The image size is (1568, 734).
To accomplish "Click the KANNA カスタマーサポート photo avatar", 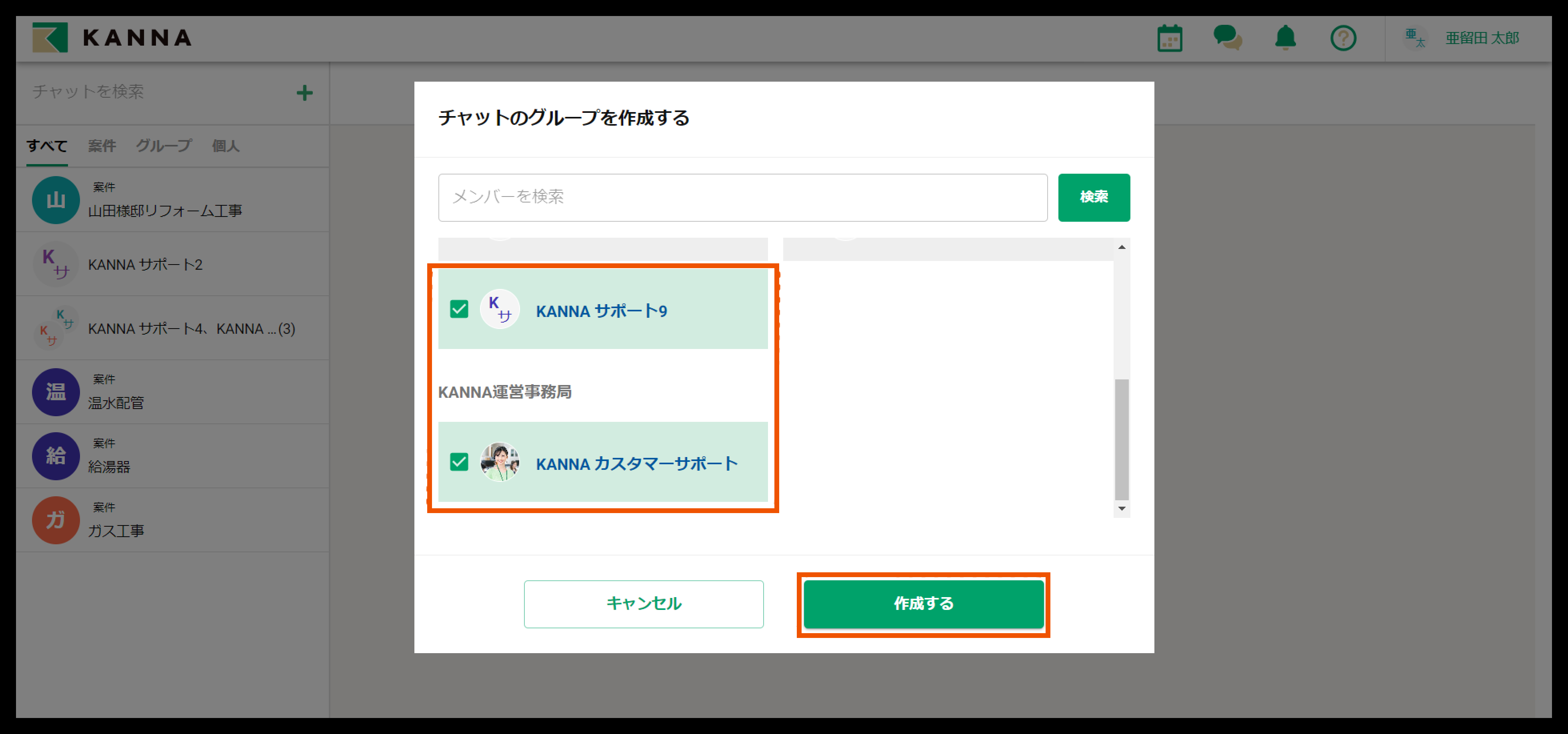I will 500,462.
